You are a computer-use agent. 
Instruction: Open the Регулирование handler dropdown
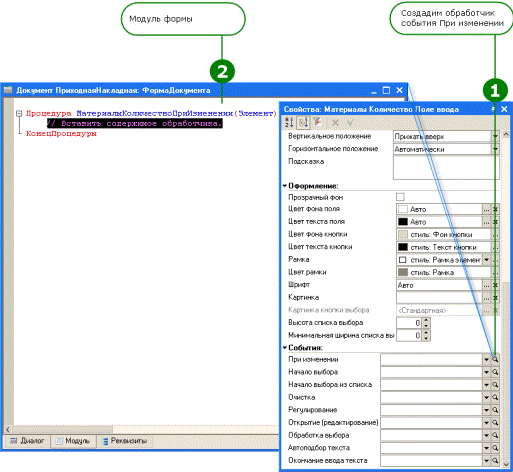click(487, 410)
